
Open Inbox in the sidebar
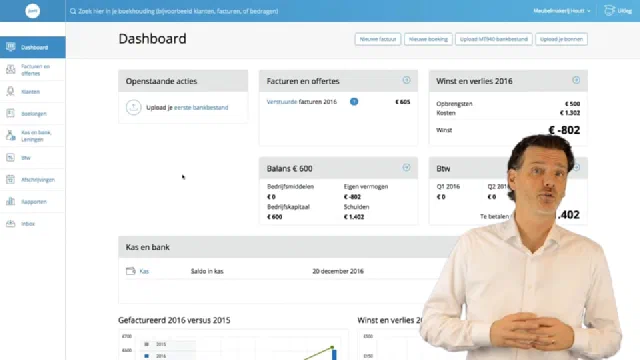pyautogui.click(x=33, y=224)
